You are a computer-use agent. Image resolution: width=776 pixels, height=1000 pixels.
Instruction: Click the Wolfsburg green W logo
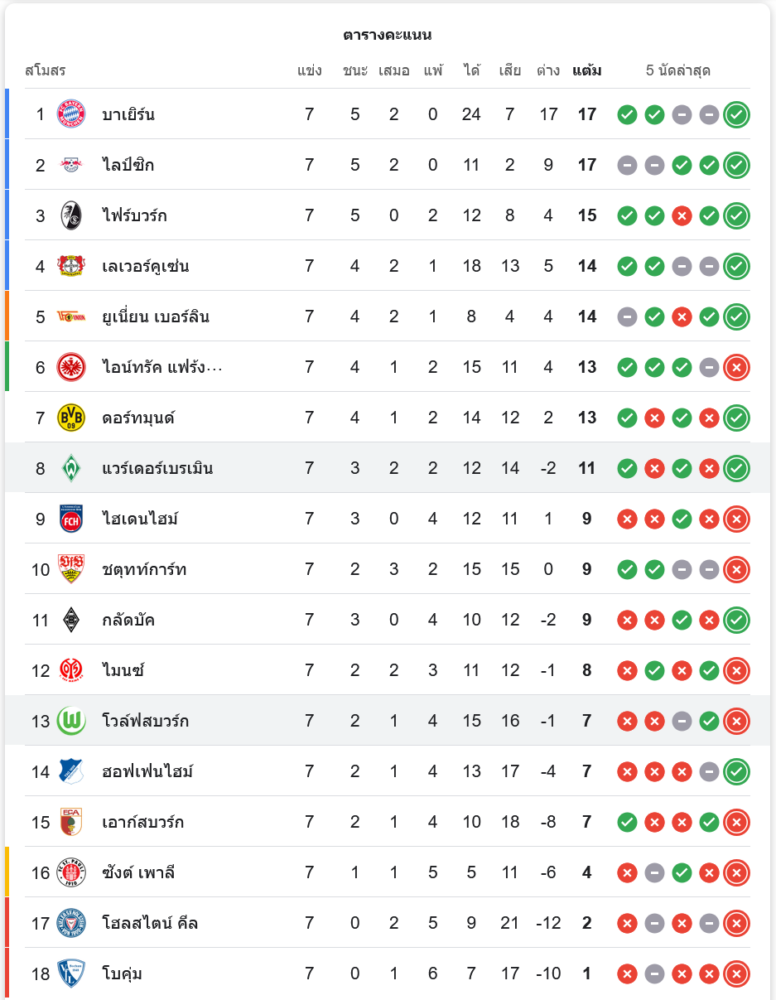(71, 721)
